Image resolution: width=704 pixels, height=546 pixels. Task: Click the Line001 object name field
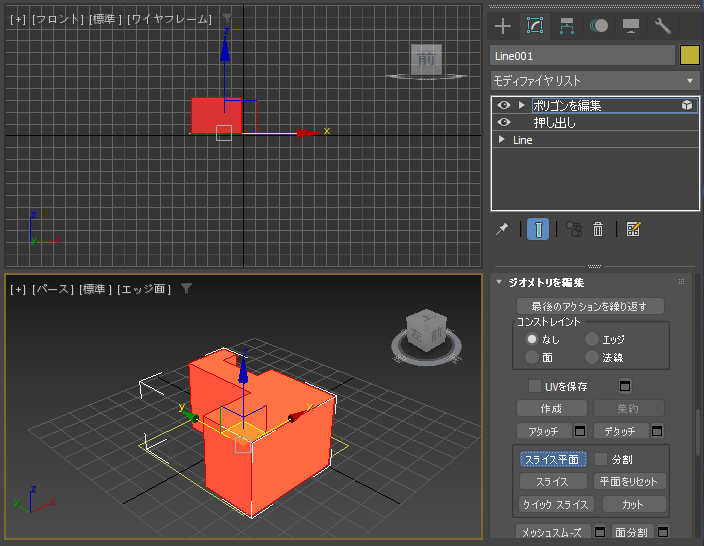[x=582, y=56]
